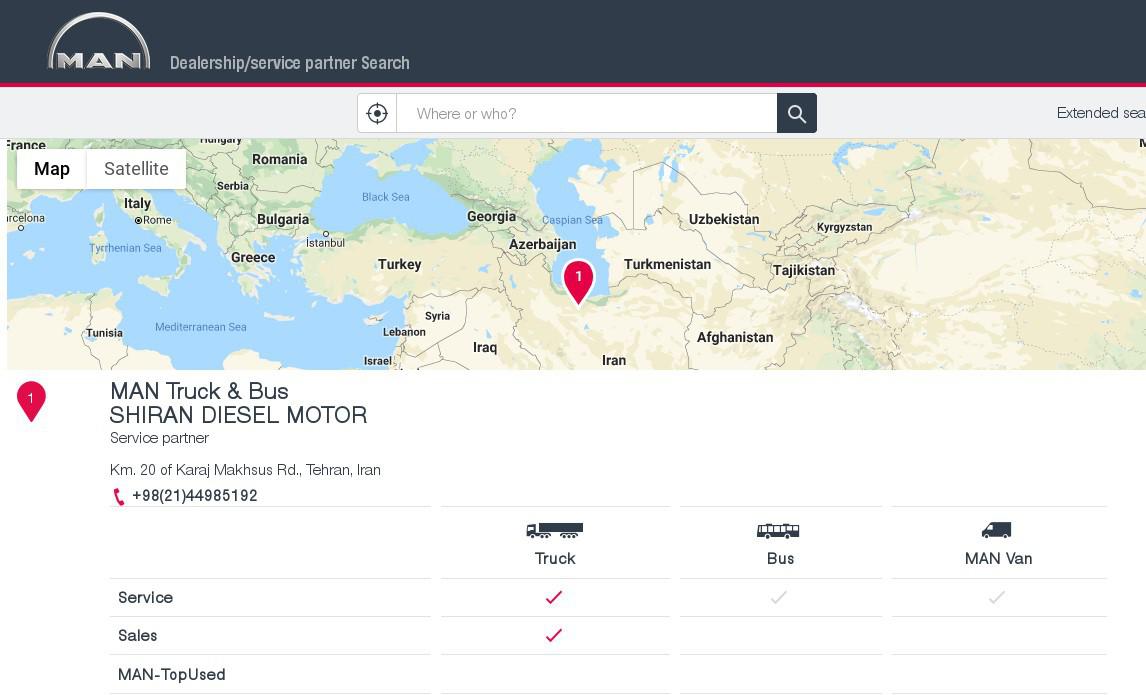Click the Uzbekistan label on the map

[x=724, y=219]
